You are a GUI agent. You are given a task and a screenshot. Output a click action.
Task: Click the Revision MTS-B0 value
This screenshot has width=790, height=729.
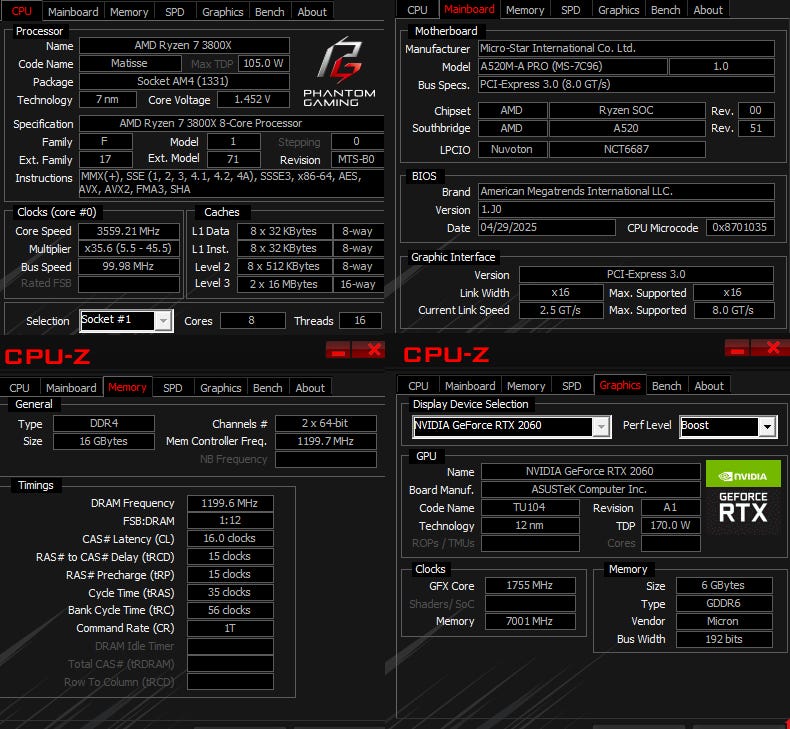[x=357, y=160]
